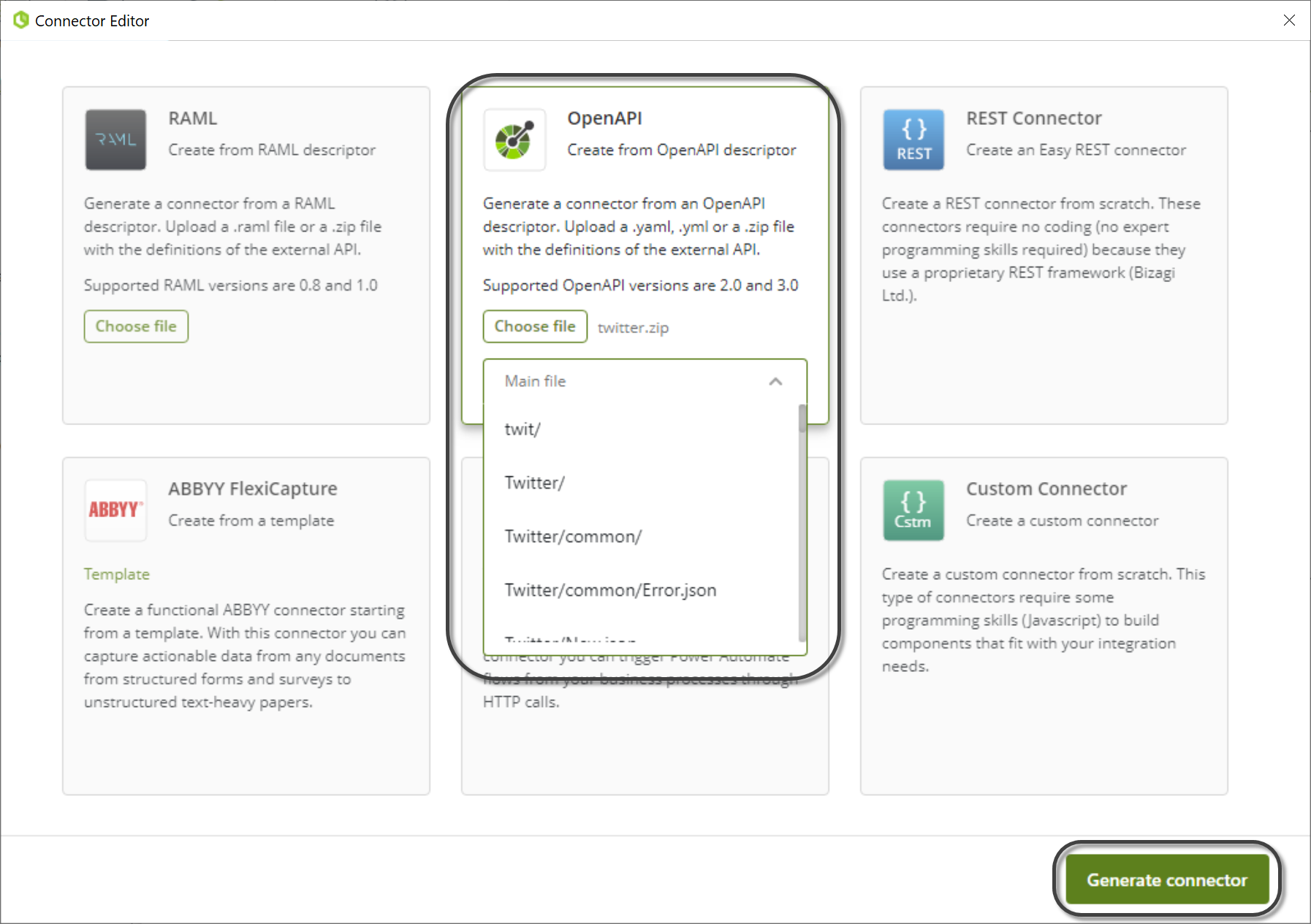Click the Cstm custom connector icon
Screen dimensions: 1311x924
coord(913,510)
